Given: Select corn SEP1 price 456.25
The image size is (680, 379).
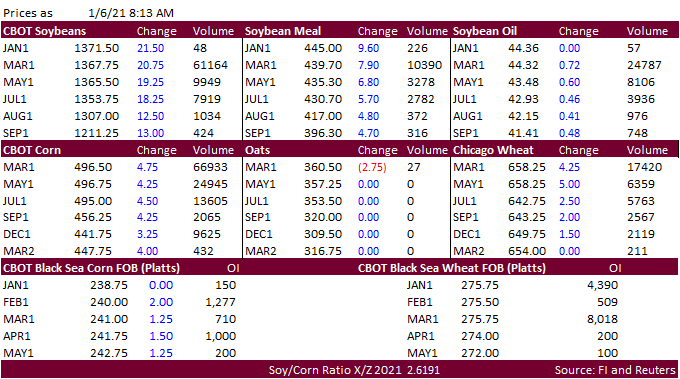Looking at the screenshot, I should tap(93, 217).
